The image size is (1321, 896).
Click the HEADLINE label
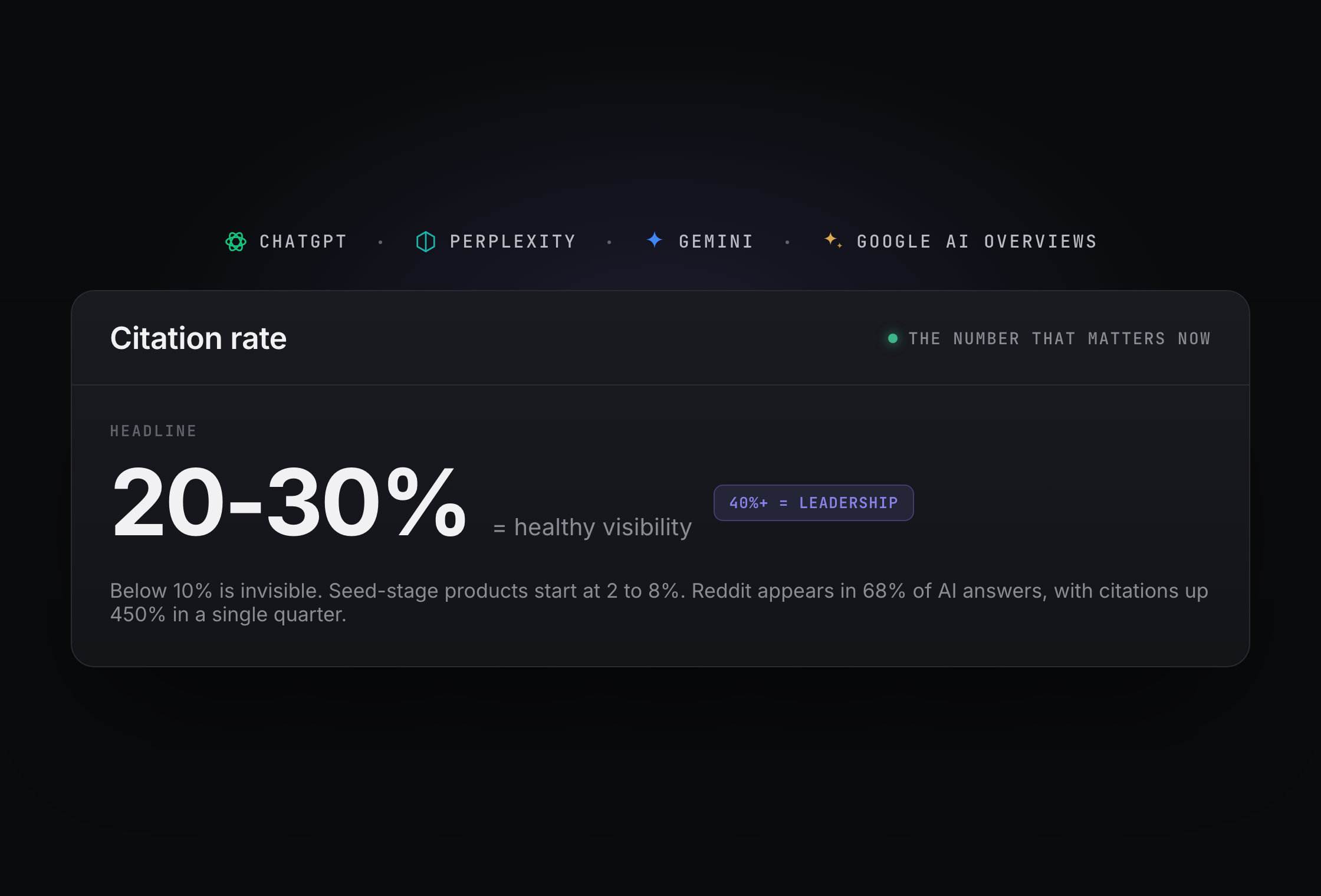coord(153,431)
